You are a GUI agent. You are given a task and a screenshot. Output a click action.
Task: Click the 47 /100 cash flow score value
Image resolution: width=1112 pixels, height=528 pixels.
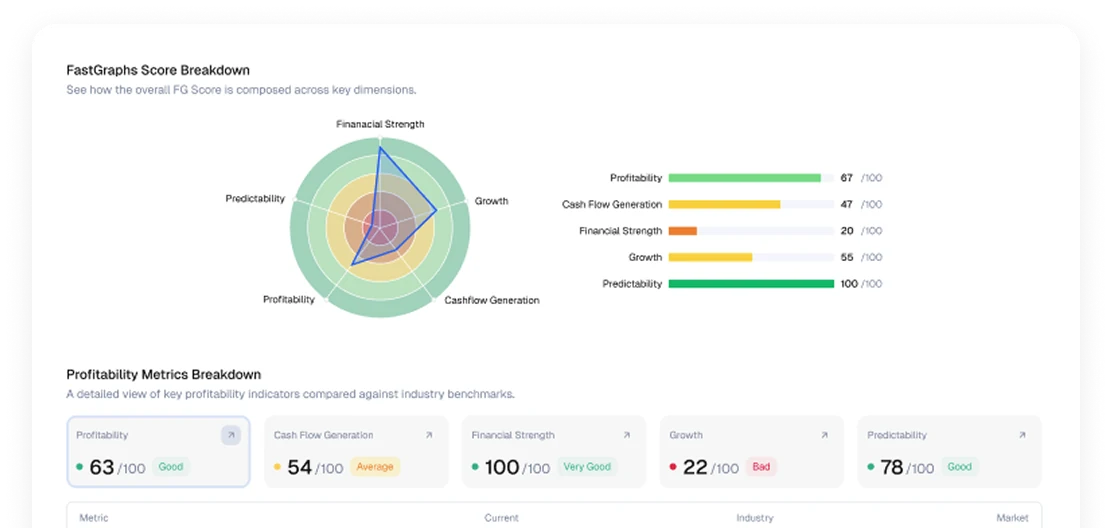tap(861, 204)
